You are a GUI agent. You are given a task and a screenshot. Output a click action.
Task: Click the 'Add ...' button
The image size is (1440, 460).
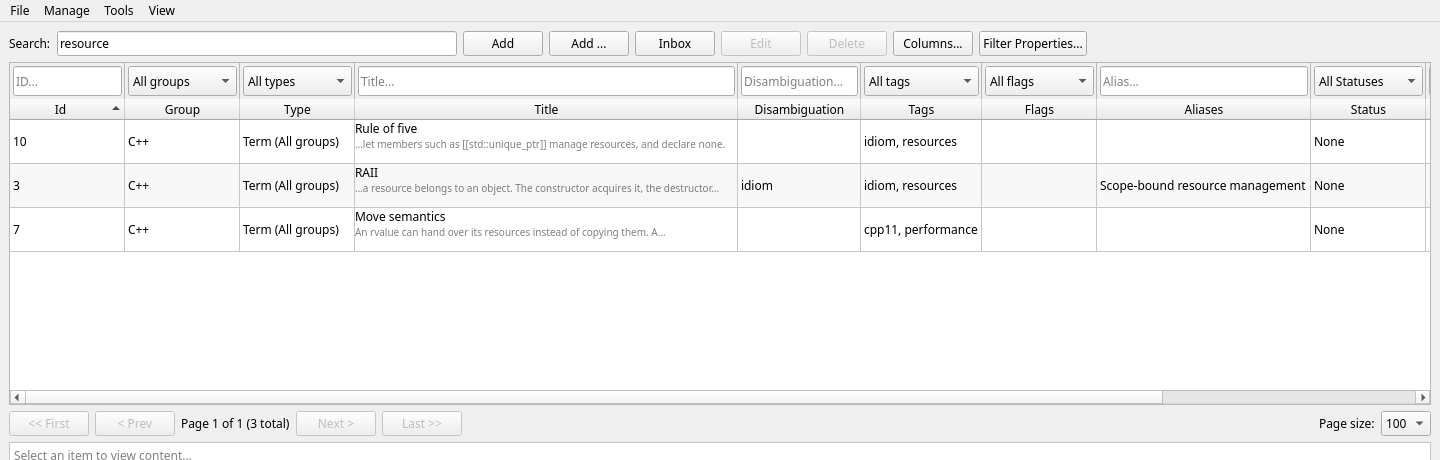pos(589,43)
